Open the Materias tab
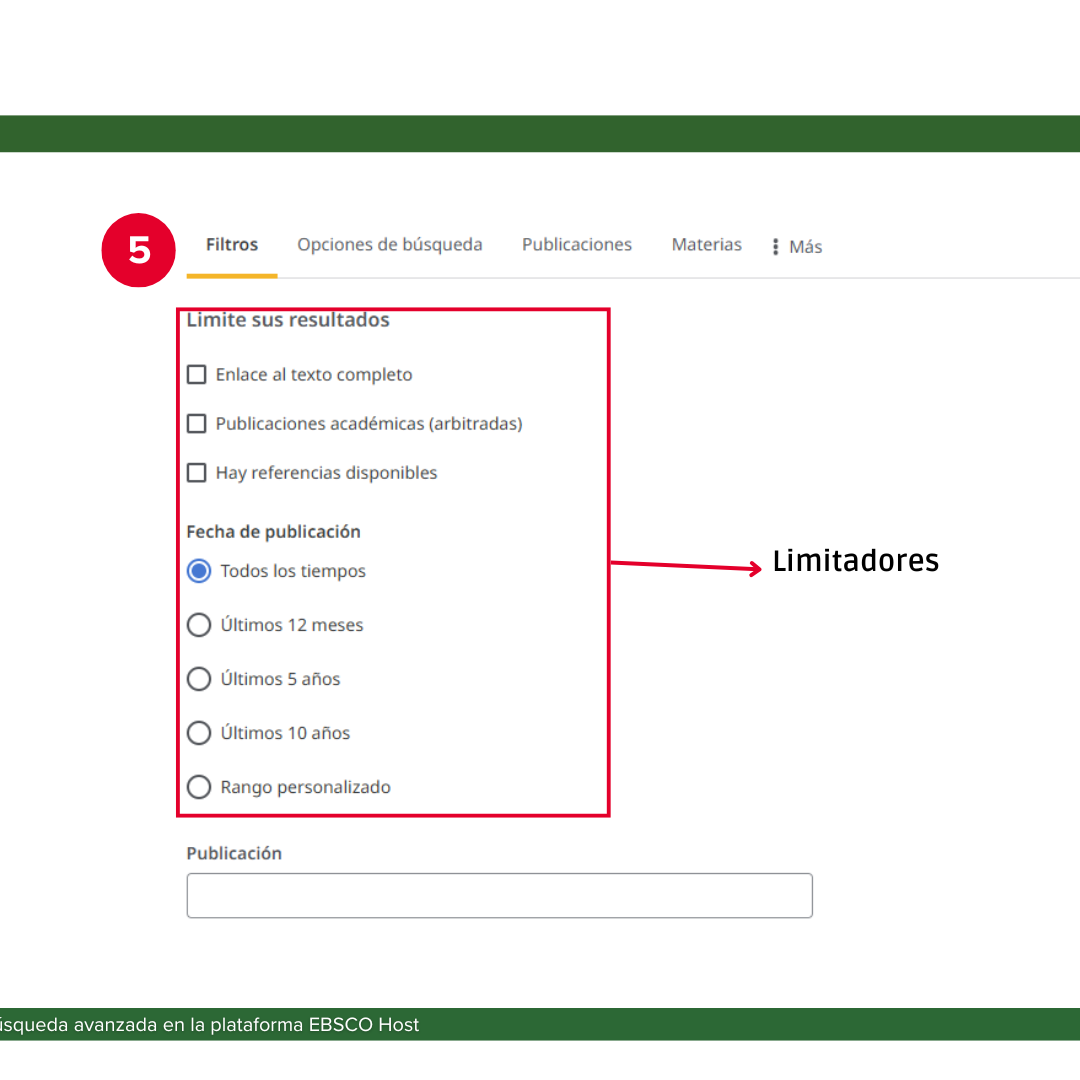This screenshot has height=1080, width=1080. pos(706,244)
